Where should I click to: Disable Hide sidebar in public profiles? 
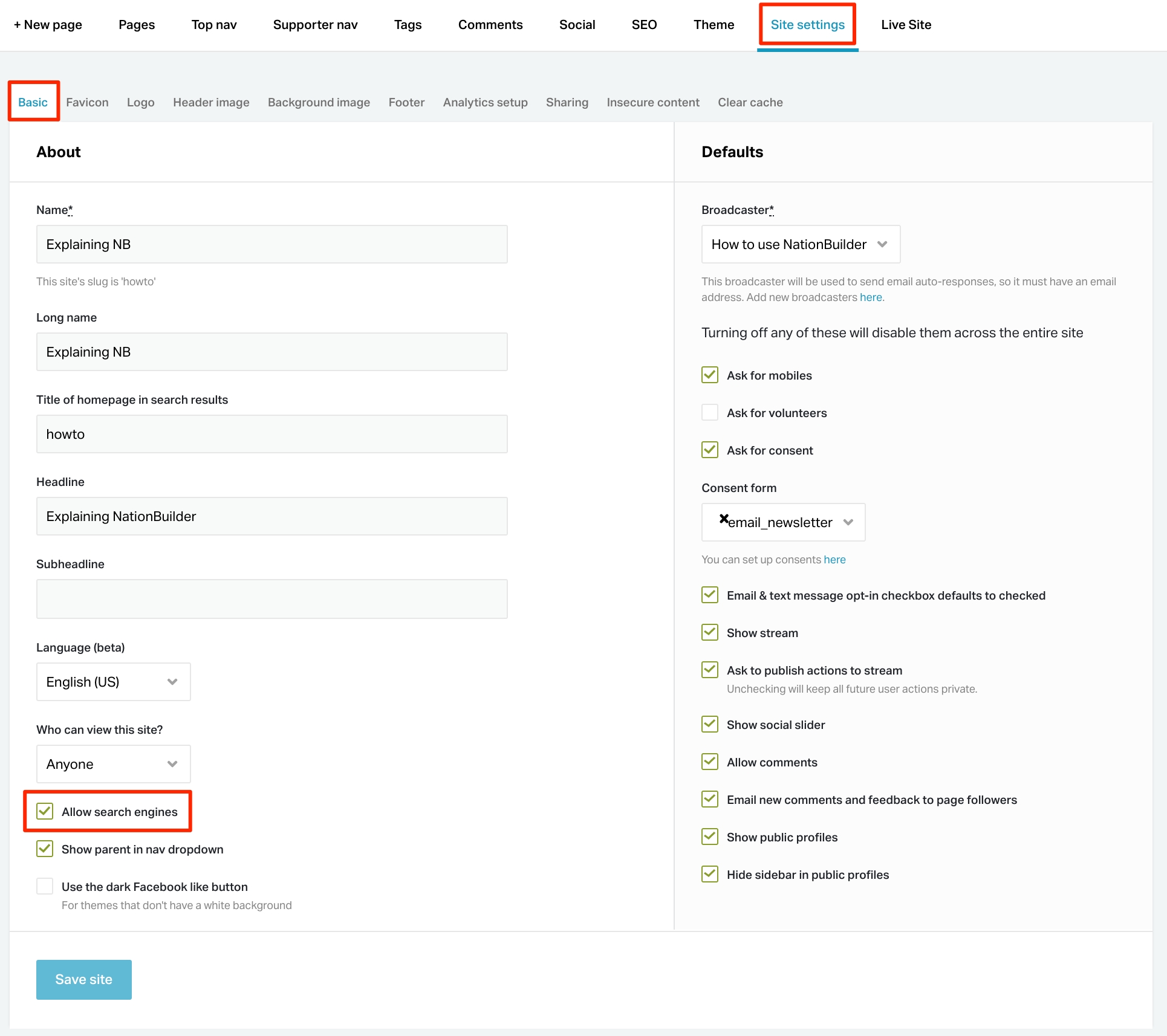coord(709,874)
